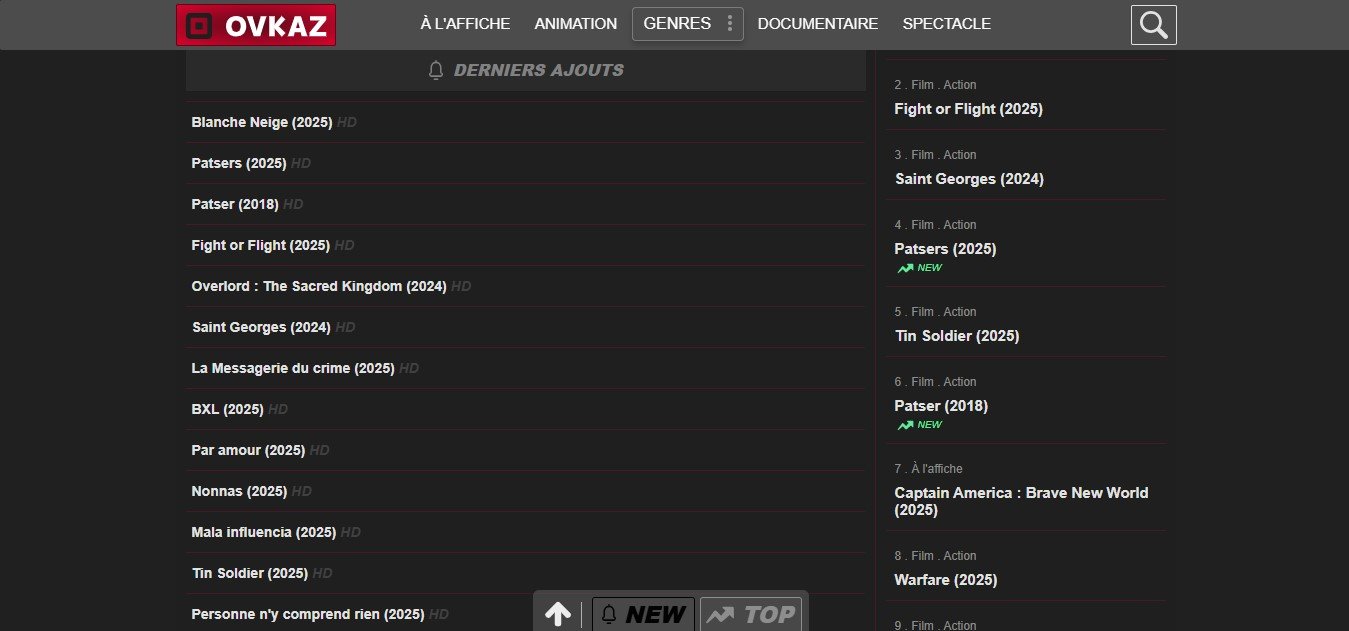1349x631 pixels.
Task: Click the HD tag beside Blanche Neige
Action: 346,122
